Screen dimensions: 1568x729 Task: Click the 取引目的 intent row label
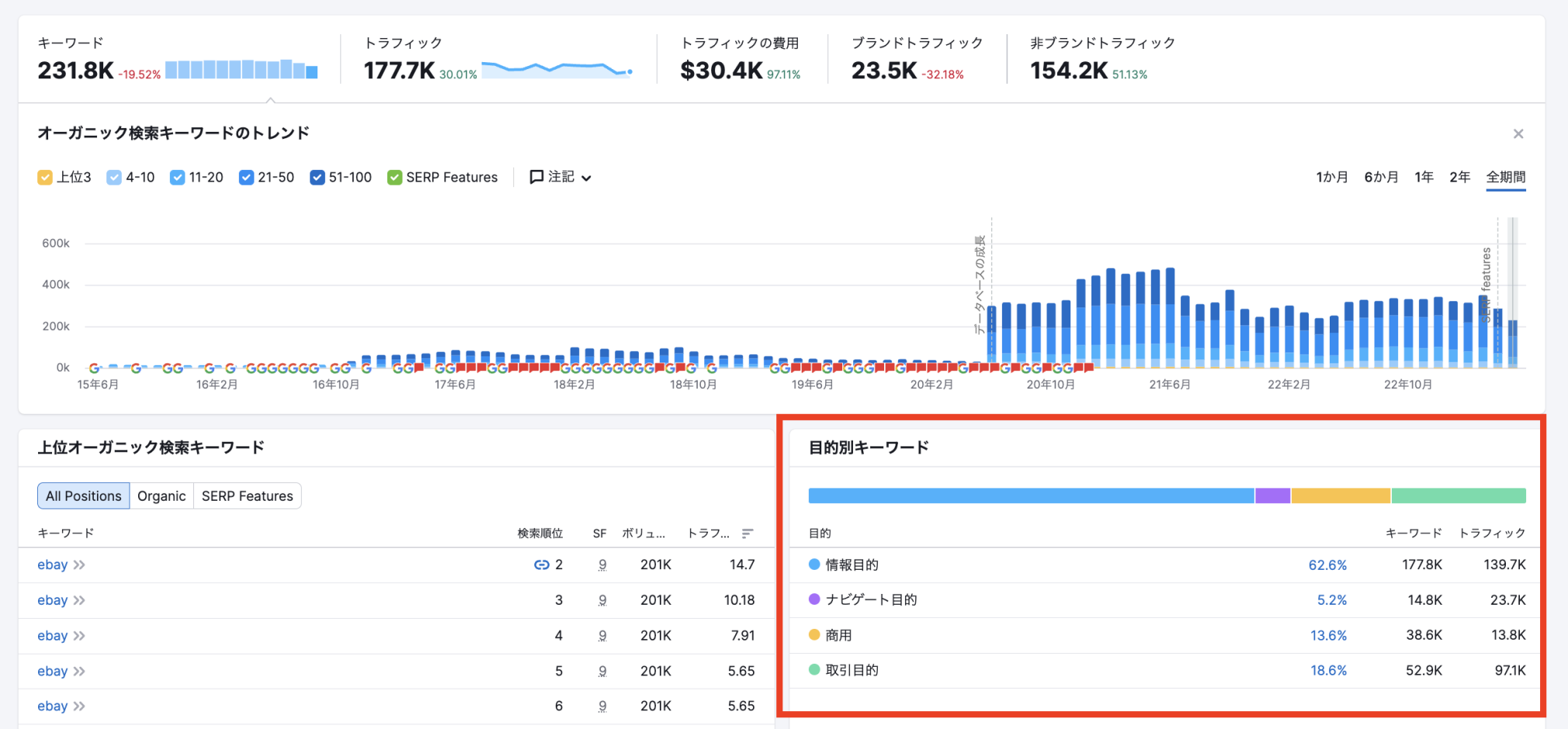[x=852, y=670]
